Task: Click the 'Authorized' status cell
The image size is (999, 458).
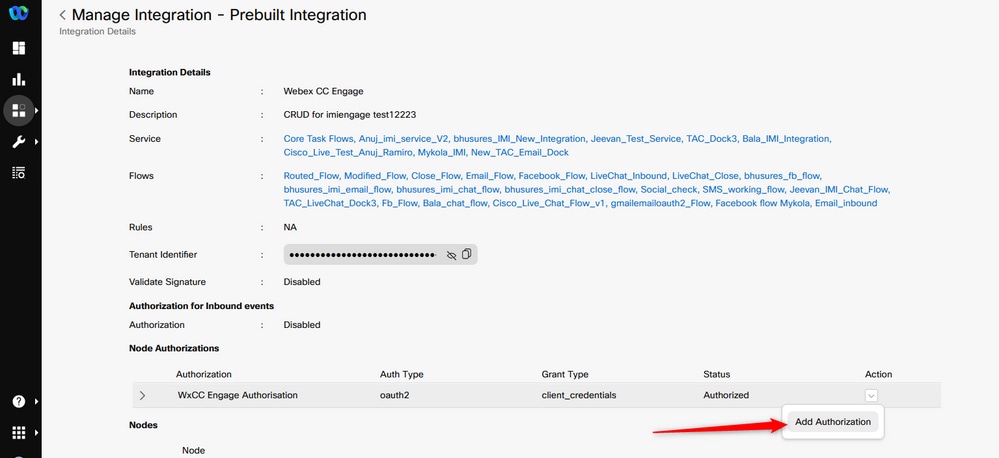Action: 726,395
